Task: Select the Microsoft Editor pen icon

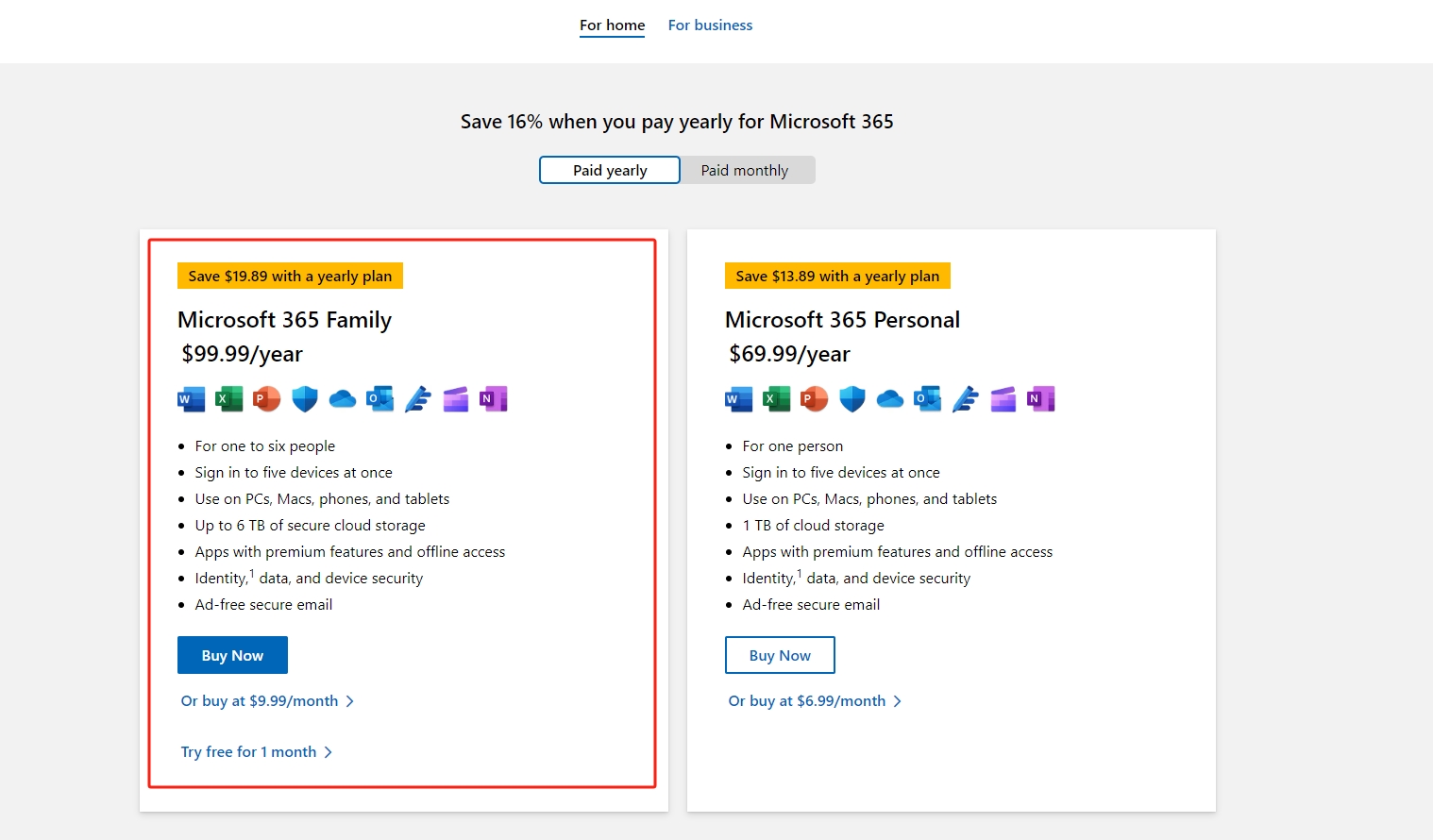Action: click(417, 398)
